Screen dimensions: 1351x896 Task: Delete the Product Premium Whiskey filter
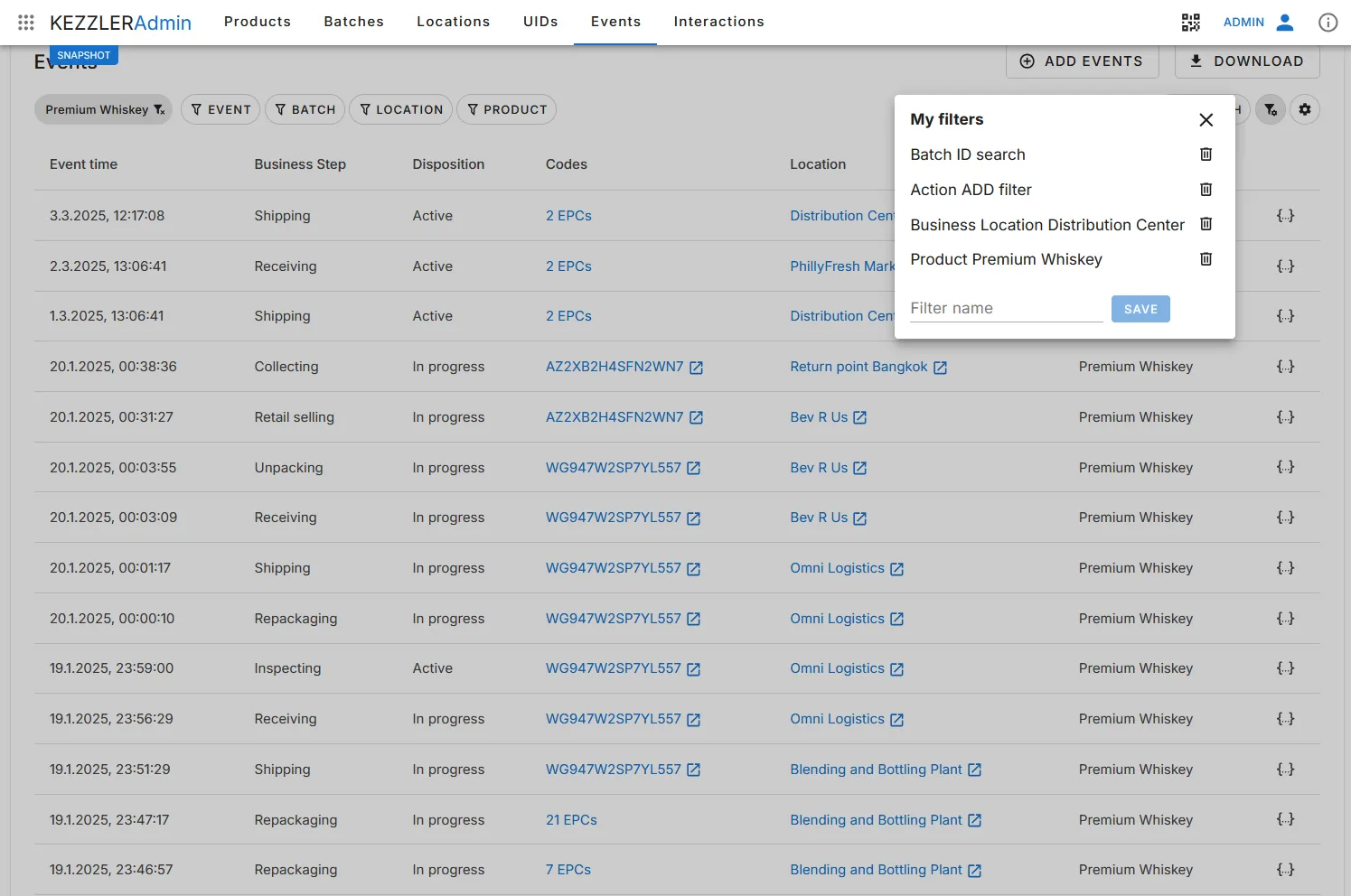tap(1206, 259)
